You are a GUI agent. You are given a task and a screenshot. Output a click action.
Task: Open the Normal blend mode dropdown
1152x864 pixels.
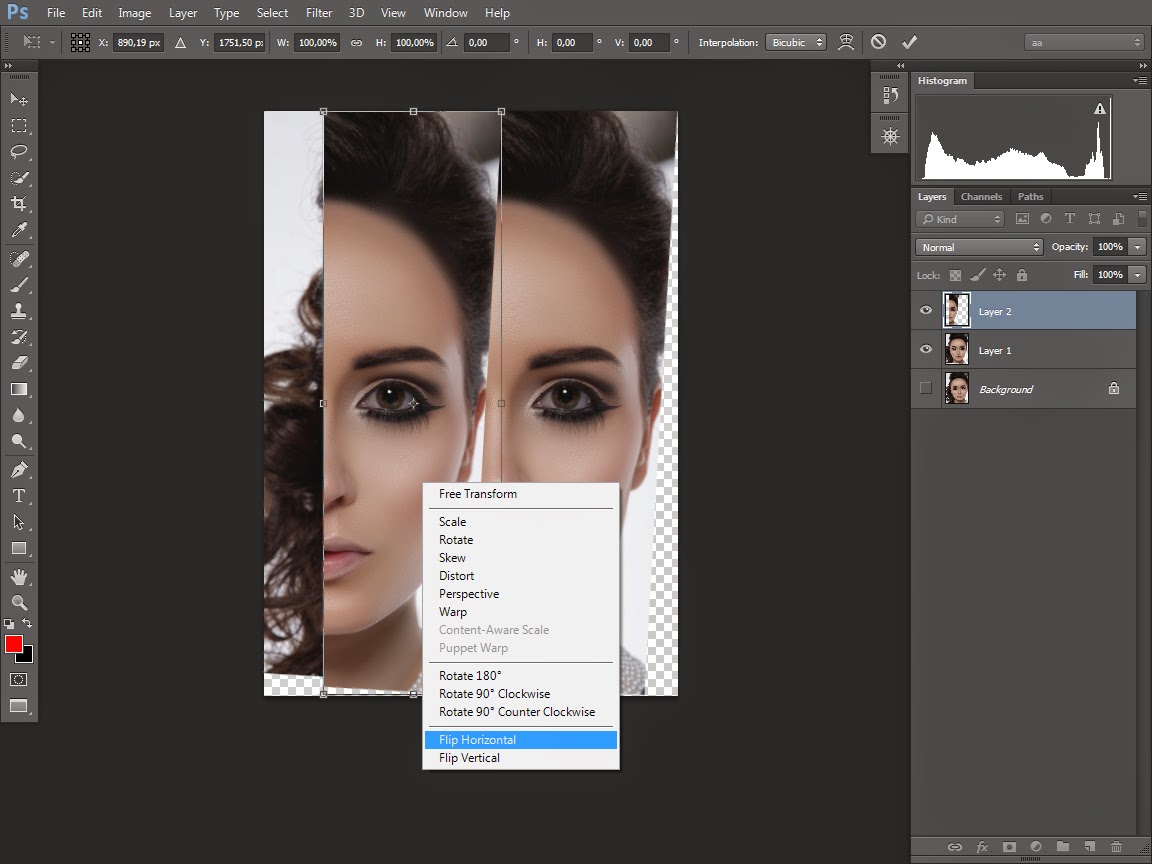(979, 247)
